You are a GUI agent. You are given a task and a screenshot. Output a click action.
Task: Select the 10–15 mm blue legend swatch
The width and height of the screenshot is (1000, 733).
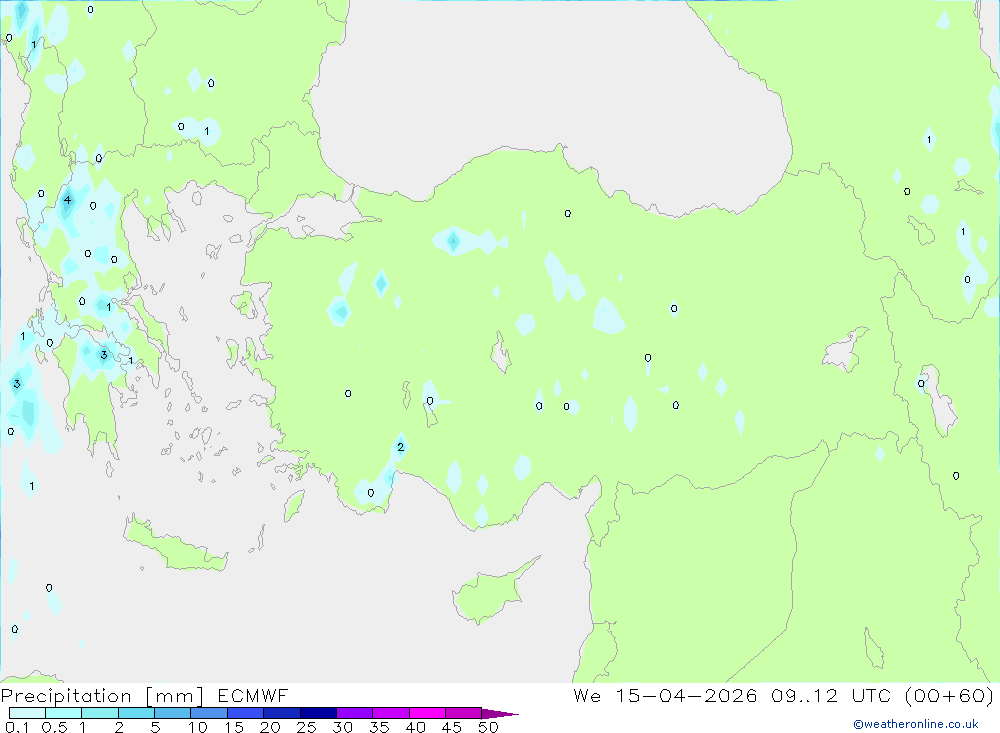[x=209, y=713]
